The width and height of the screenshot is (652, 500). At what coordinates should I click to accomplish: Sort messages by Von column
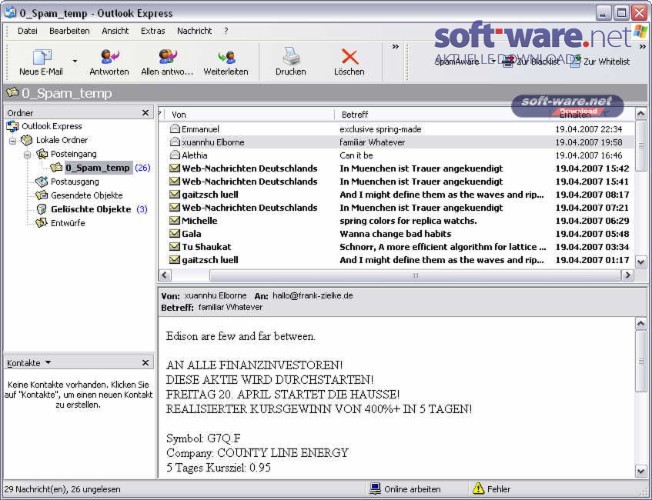[249, 114]
